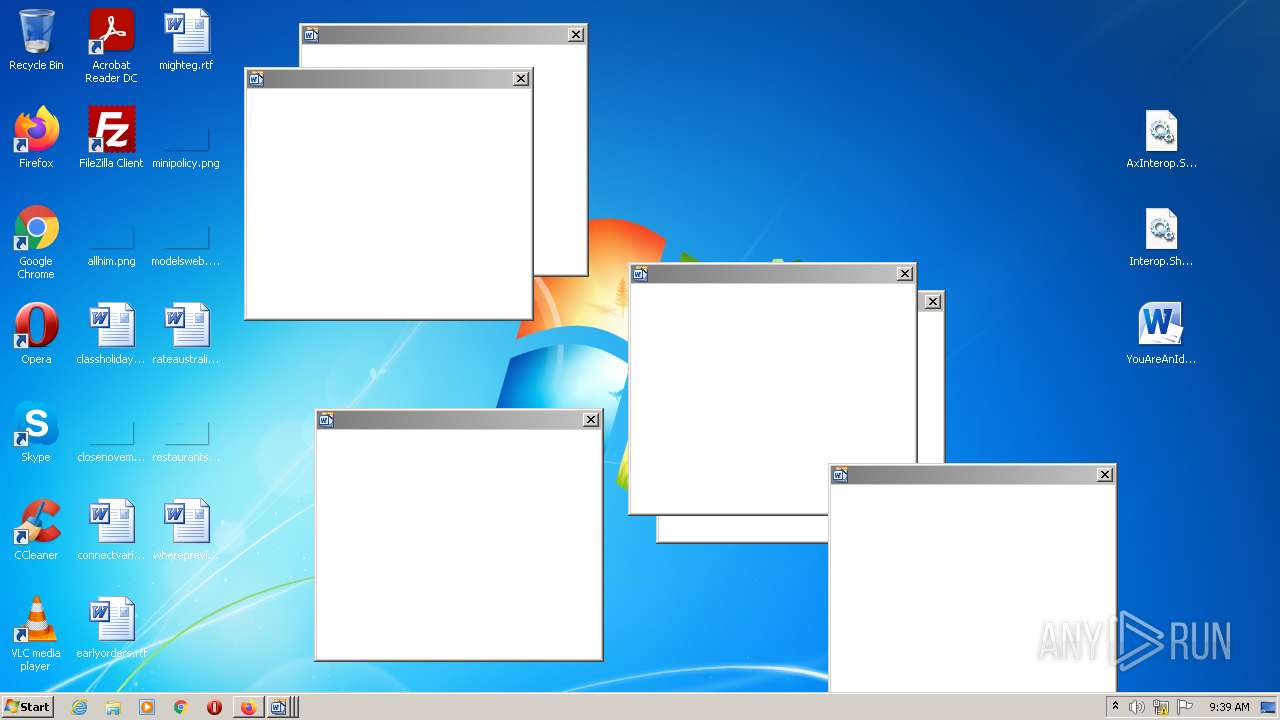Launch Skype from the desktop

36,432
